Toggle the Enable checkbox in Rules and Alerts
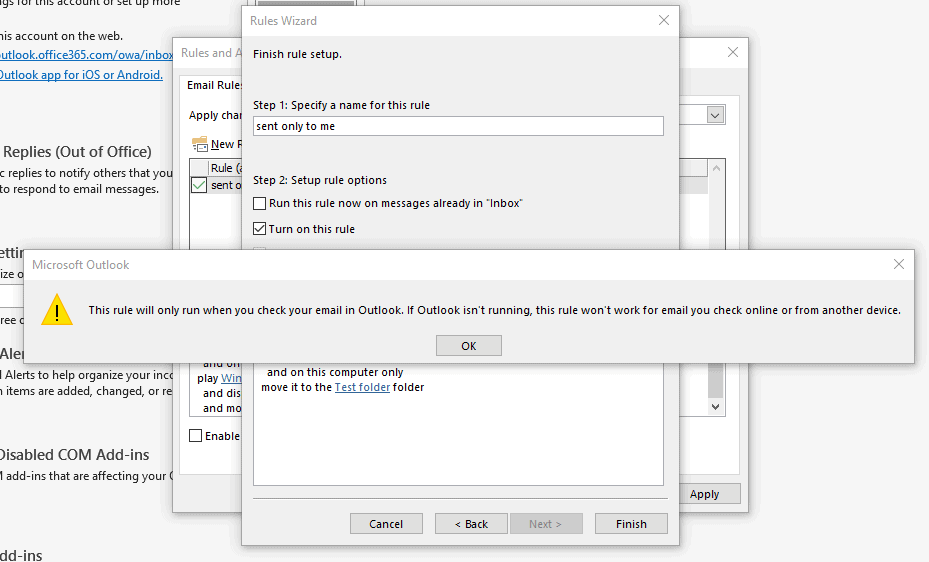Screen dimensions: 929x562 tap(196, 436)
